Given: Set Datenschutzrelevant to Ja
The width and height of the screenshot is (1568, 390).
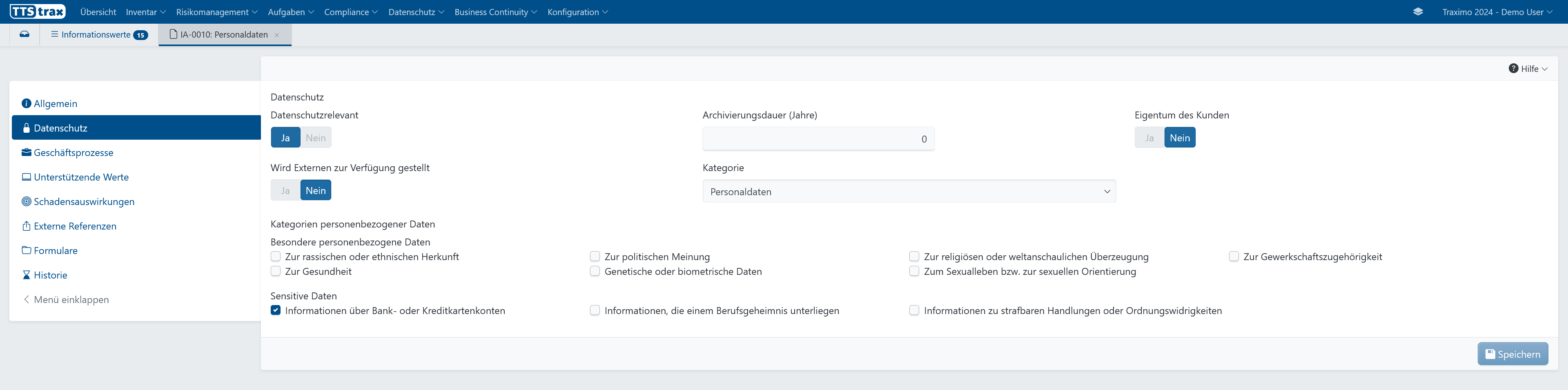Looking at the screenshot, I should click(x=285, y=138).
